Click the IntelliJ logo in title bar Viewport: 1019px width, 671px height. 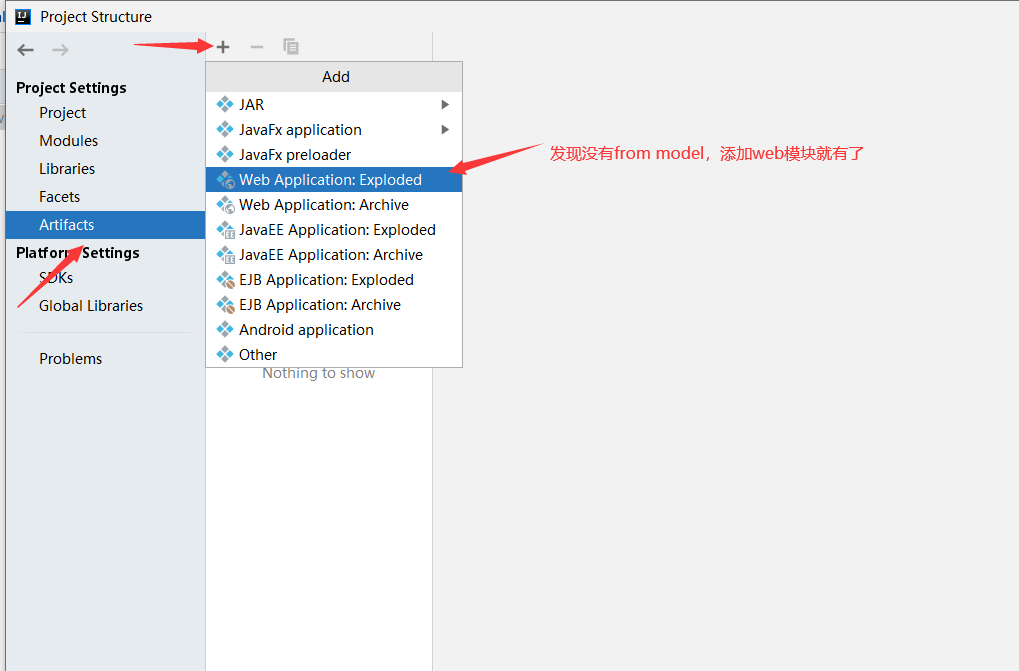click(x=23, y=16)
